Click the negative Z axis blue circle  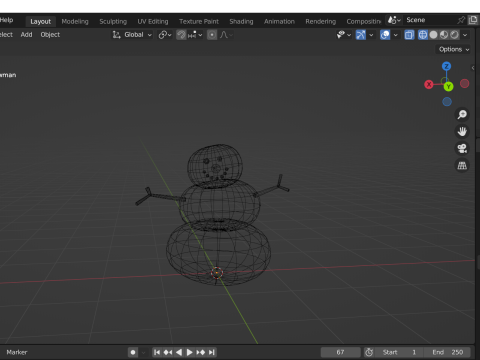[x=447, y=102]
